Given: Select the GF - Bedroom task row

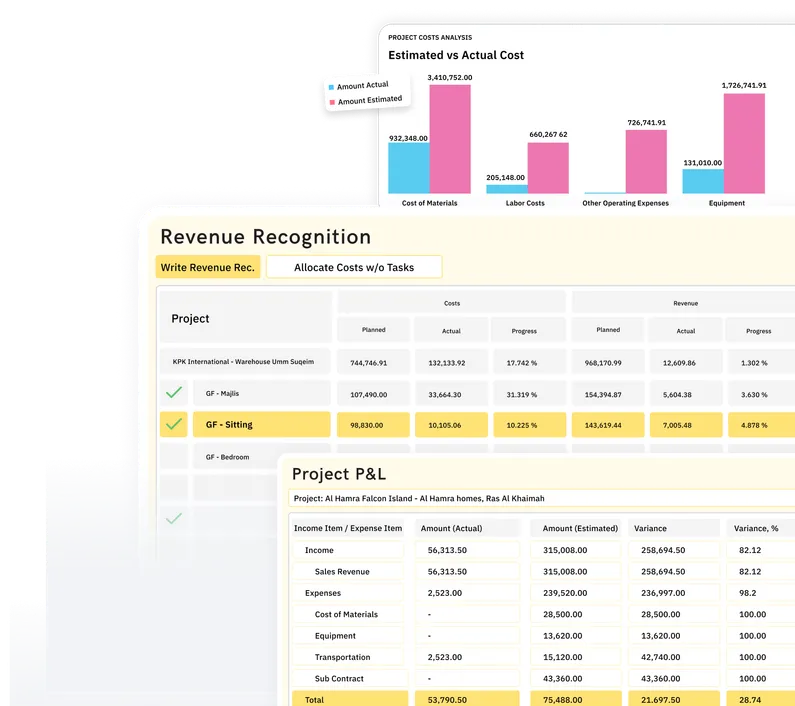Looking at the screenshot, I should [x=262, y=456].
